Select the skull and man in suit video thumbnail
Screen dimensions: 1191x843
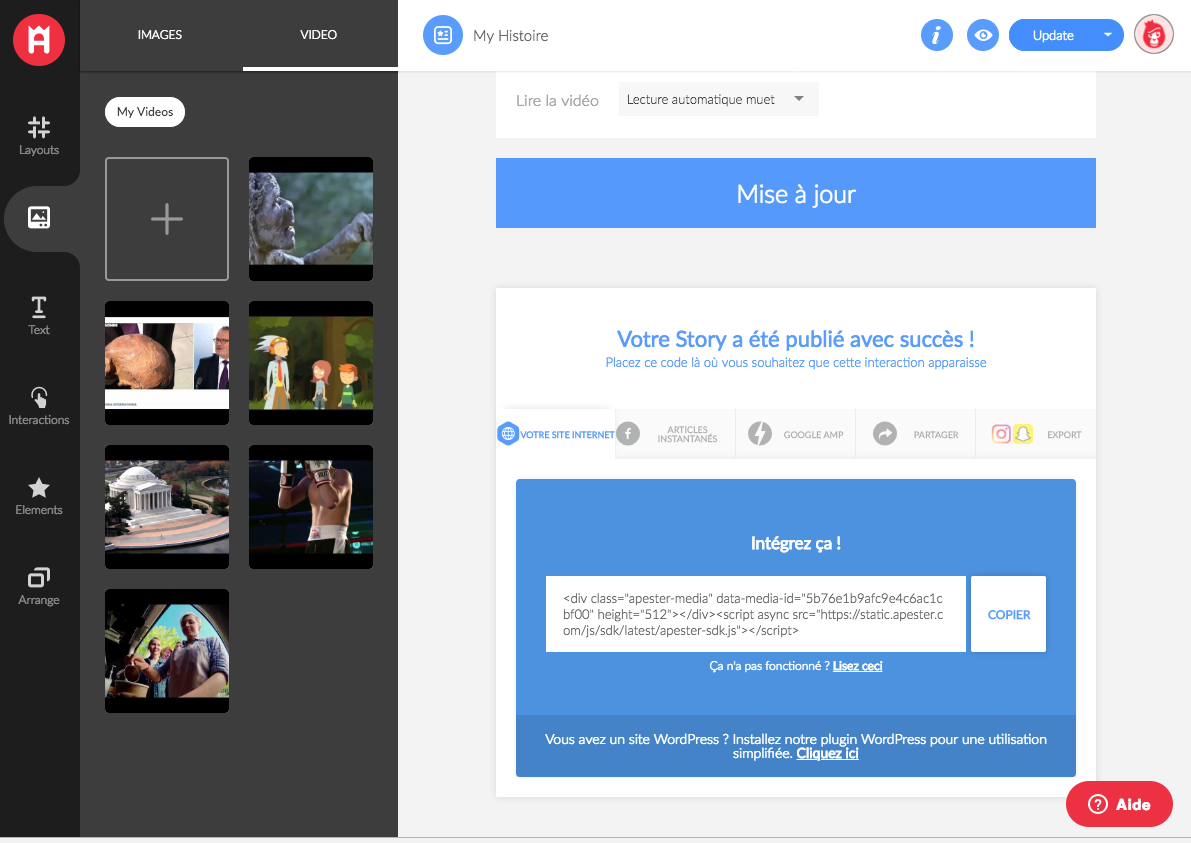[x=167, y=363]
